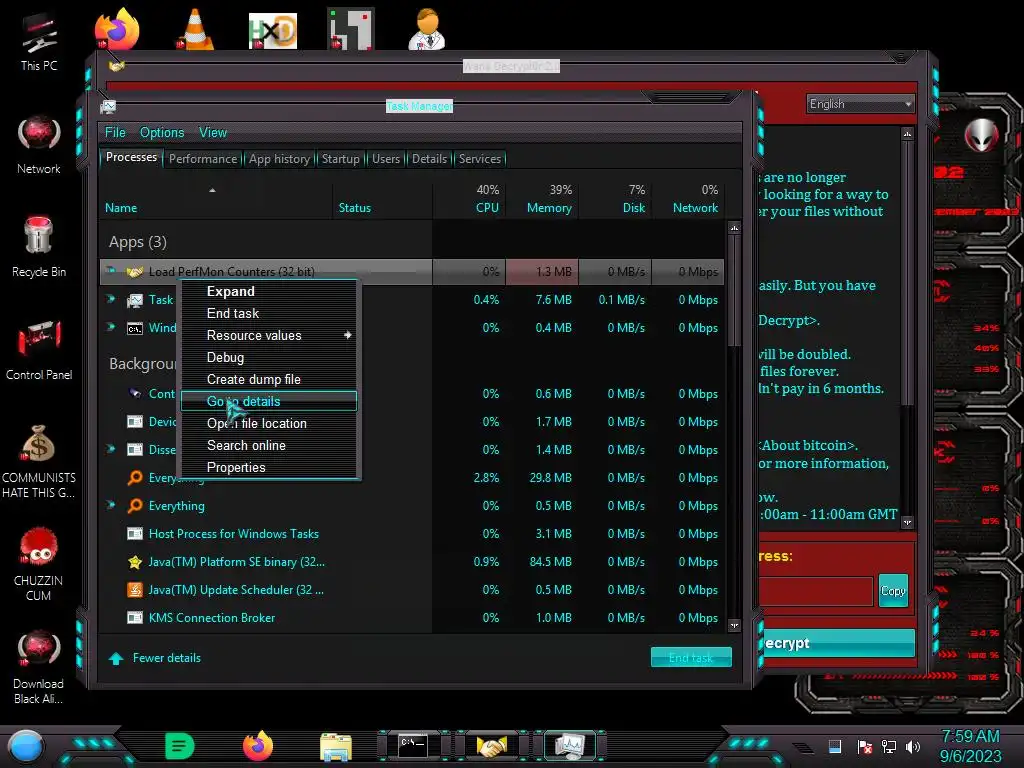Viewport: 1024px width, 768px height.
Task: Sort processes by Name column
Action: pyautogui.click(x=216, y=199)
